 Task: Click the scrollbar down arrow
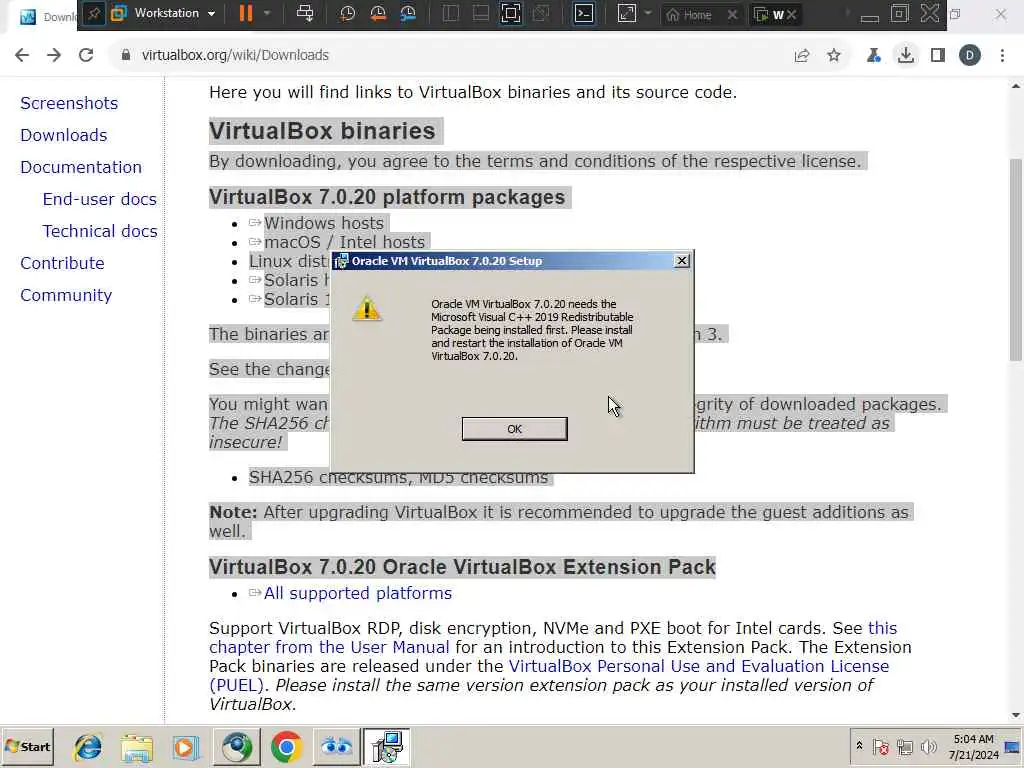pos(1016,715)
